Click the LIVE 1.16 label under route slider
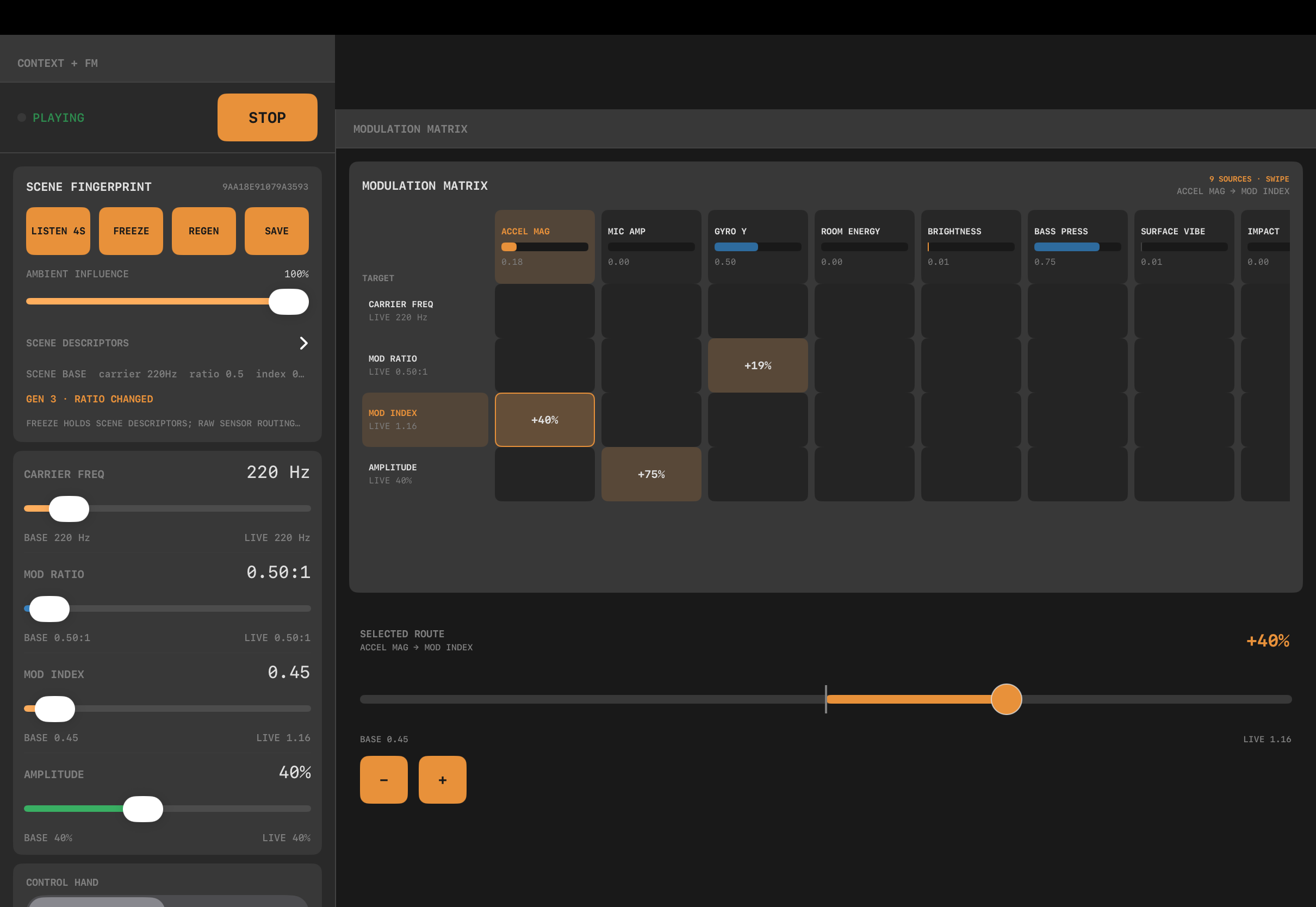 click(x=1267, y=740)
